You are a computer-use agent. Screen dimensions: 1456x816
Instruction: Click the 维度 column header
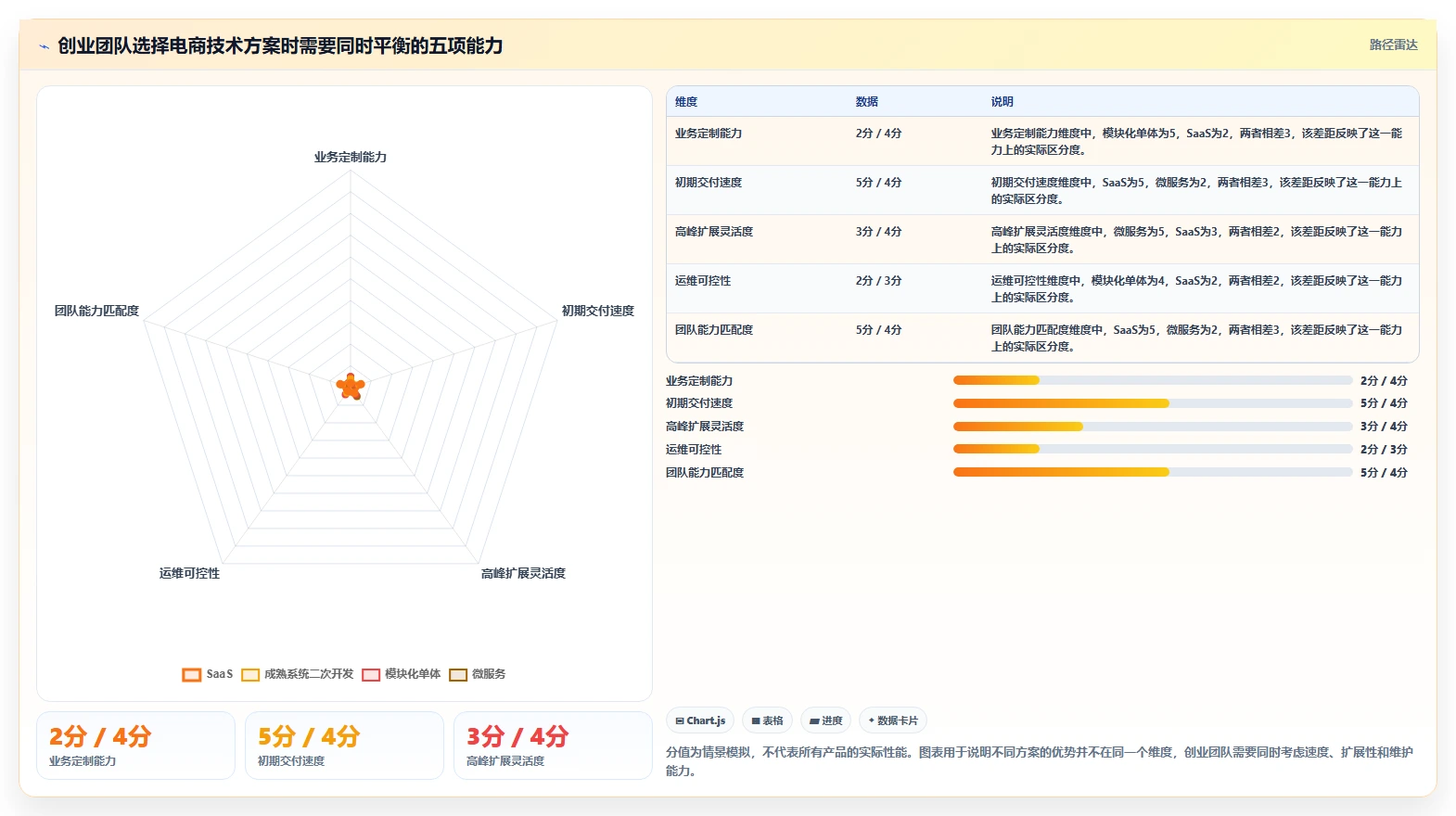coord(686,102)
